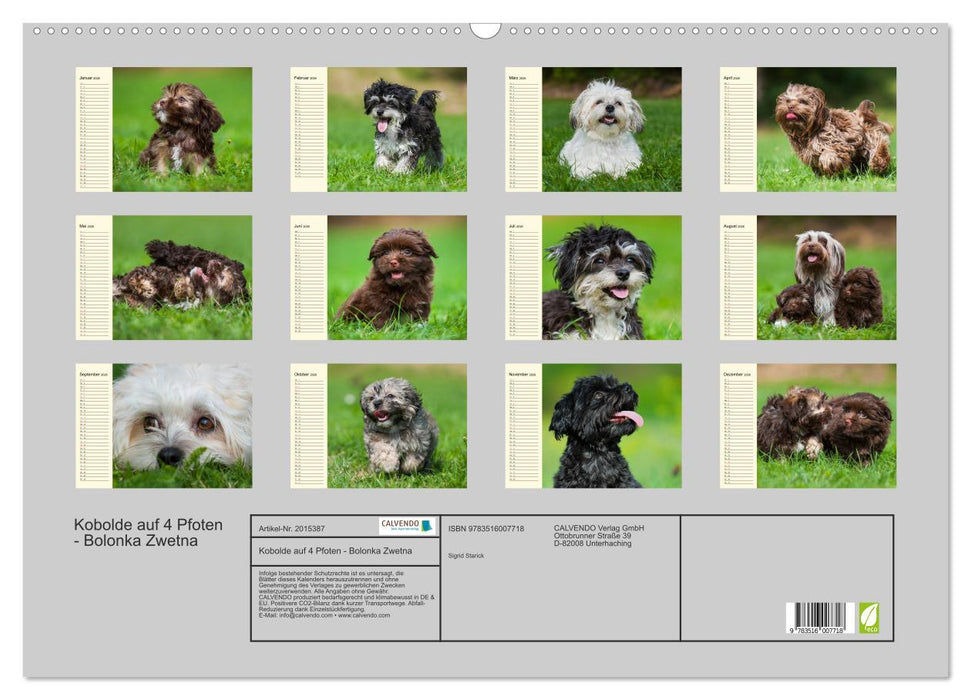Click the ISBN 9783516007718 text
Viewport: 971px width, 700px height.
[x=486, y=528]
